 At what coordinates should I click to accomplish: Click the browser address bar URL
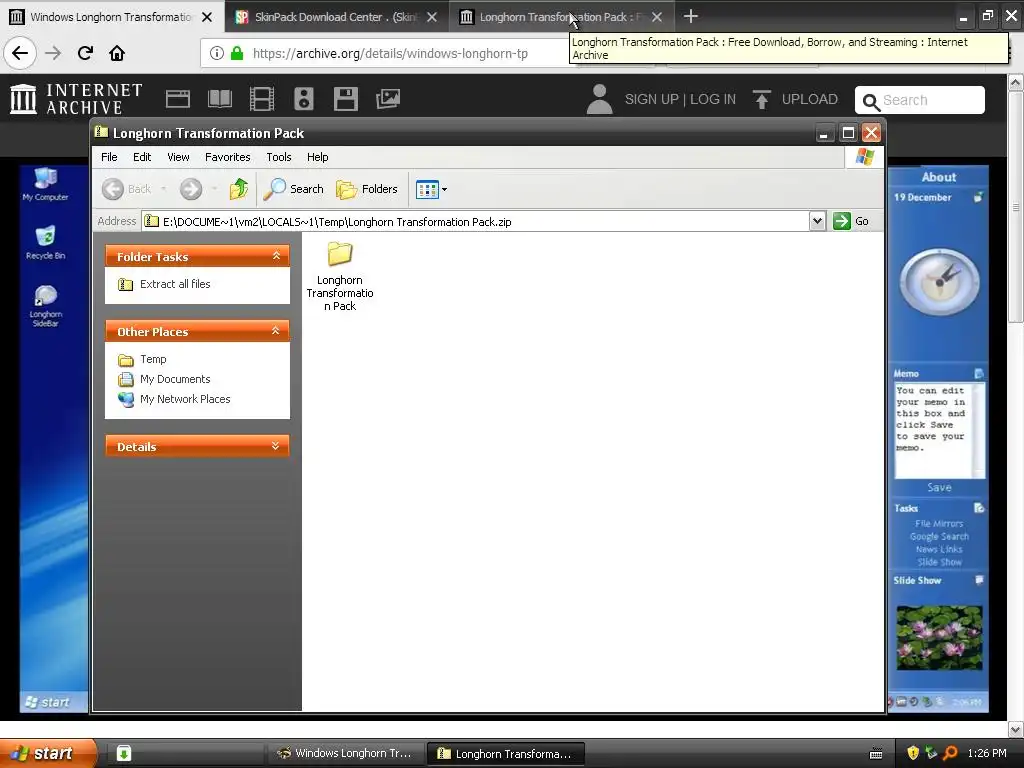click(x=390, y=54)
